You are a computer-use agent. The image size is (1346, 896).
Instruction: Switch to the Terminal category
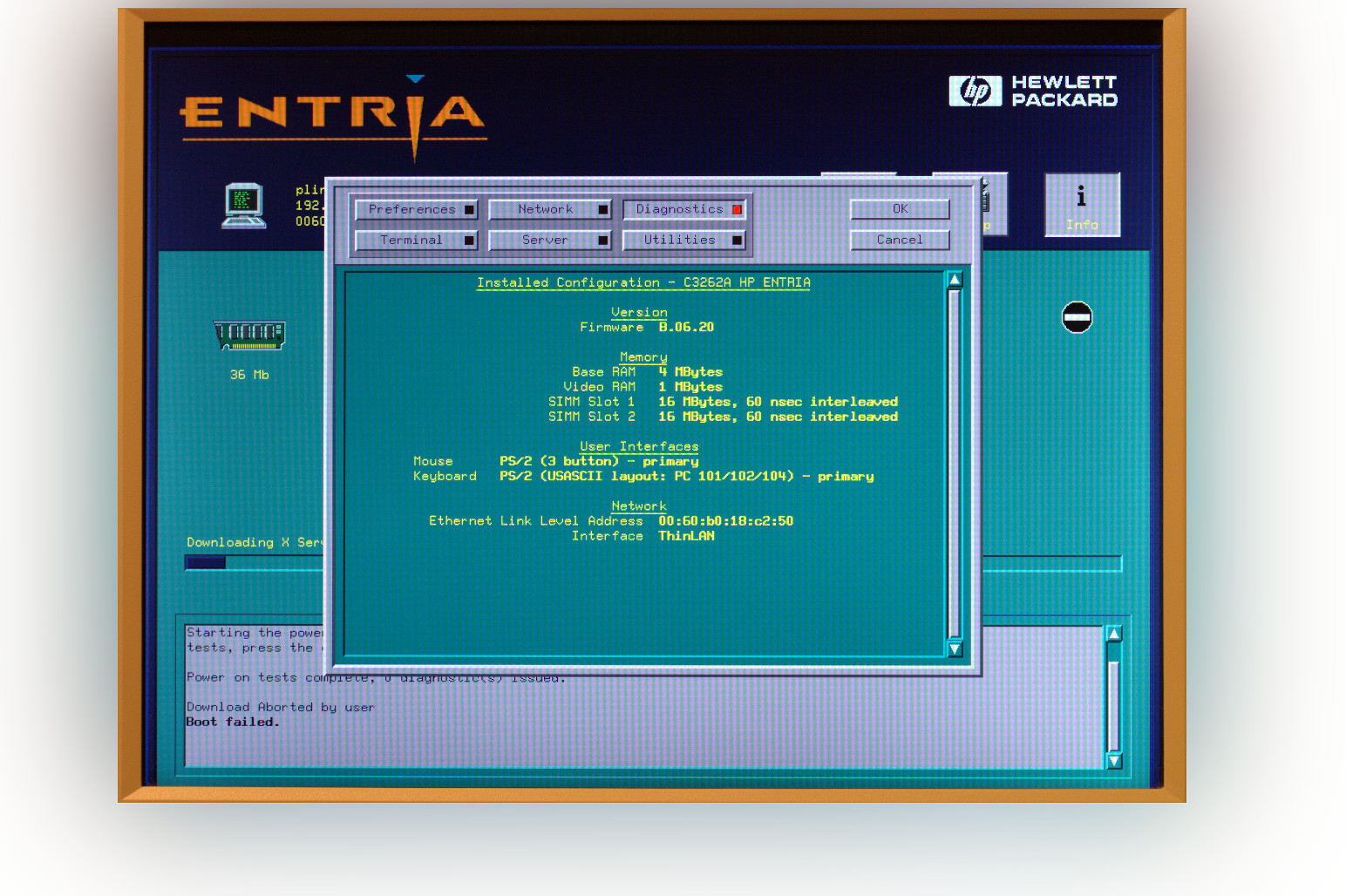coord(417,240)
